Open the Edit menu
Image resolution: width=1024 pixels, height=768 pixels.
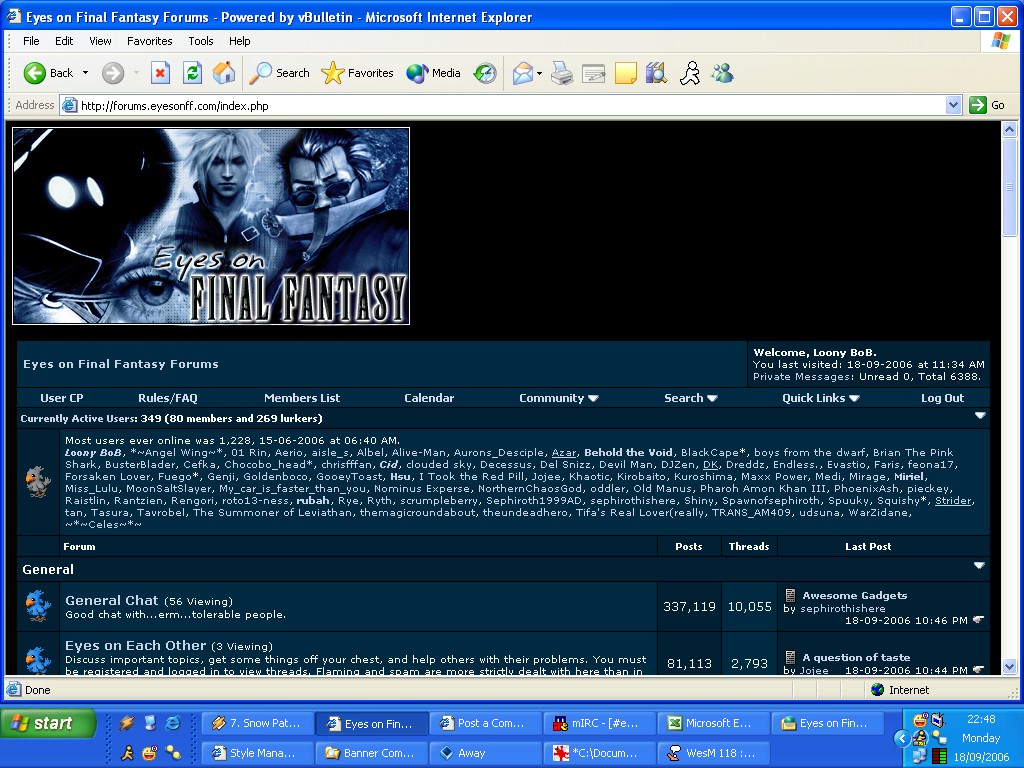tap(64, 40)
